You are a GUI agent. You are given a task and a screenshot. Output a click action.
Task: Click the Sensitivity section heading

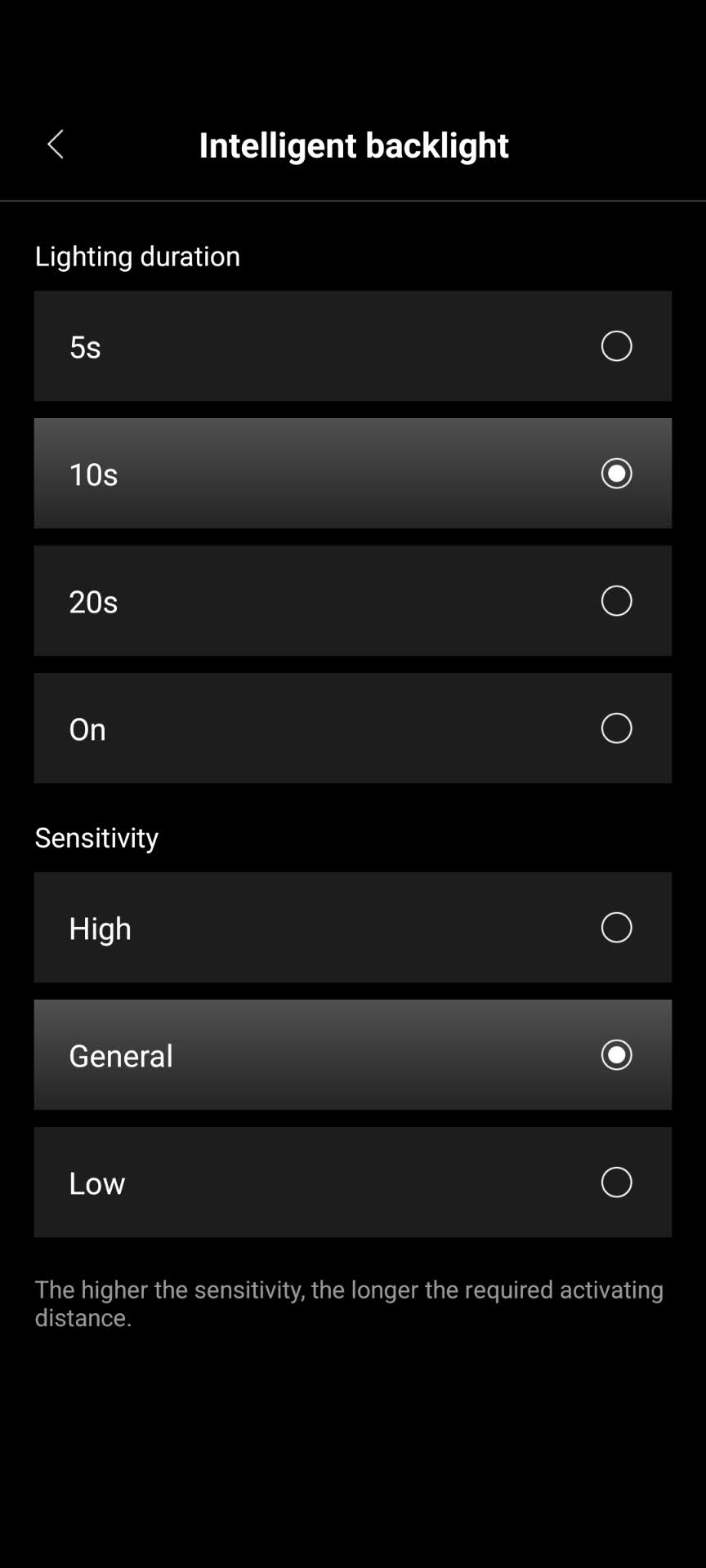96,838
